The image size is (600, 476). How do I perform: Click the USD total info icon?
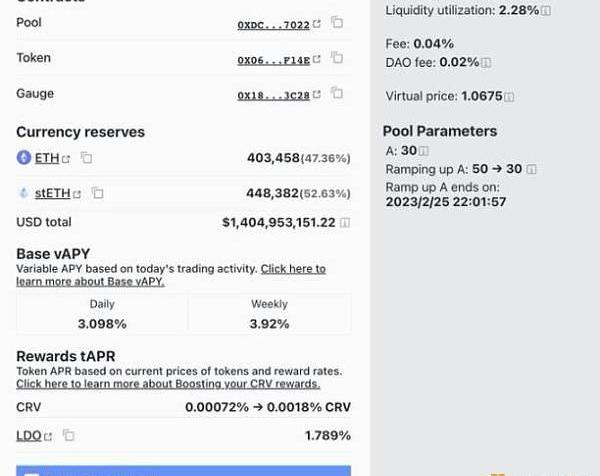(x=345, y=222)
